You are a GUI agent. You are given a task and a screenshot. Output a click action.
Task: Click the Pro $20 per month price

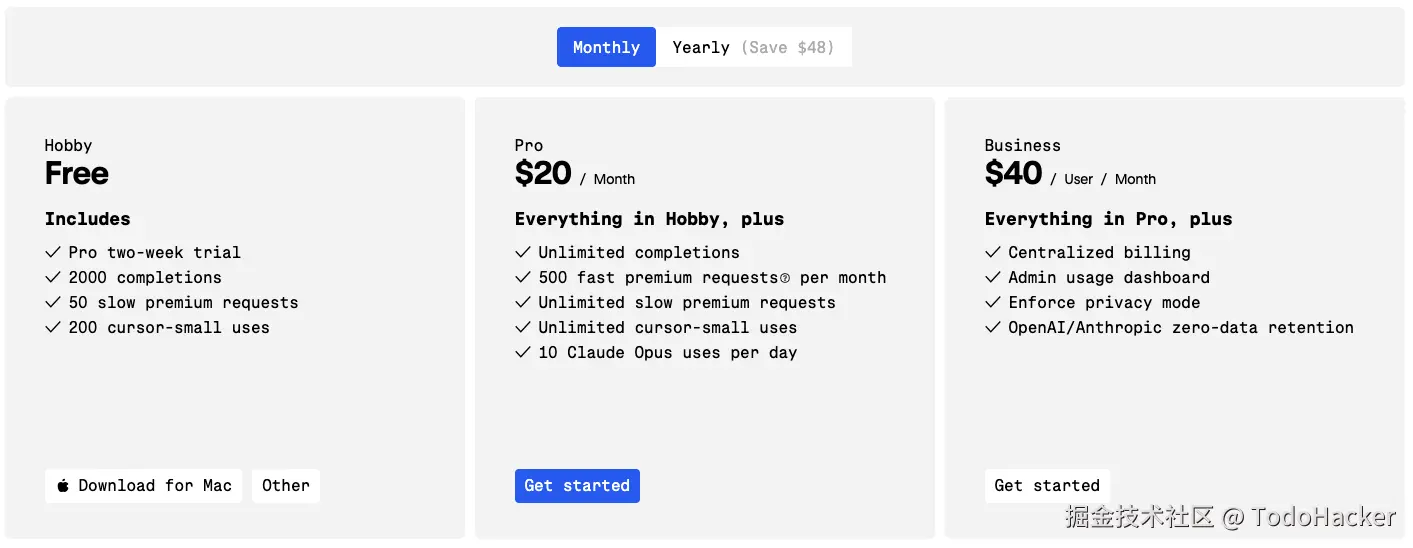point(543,174)
